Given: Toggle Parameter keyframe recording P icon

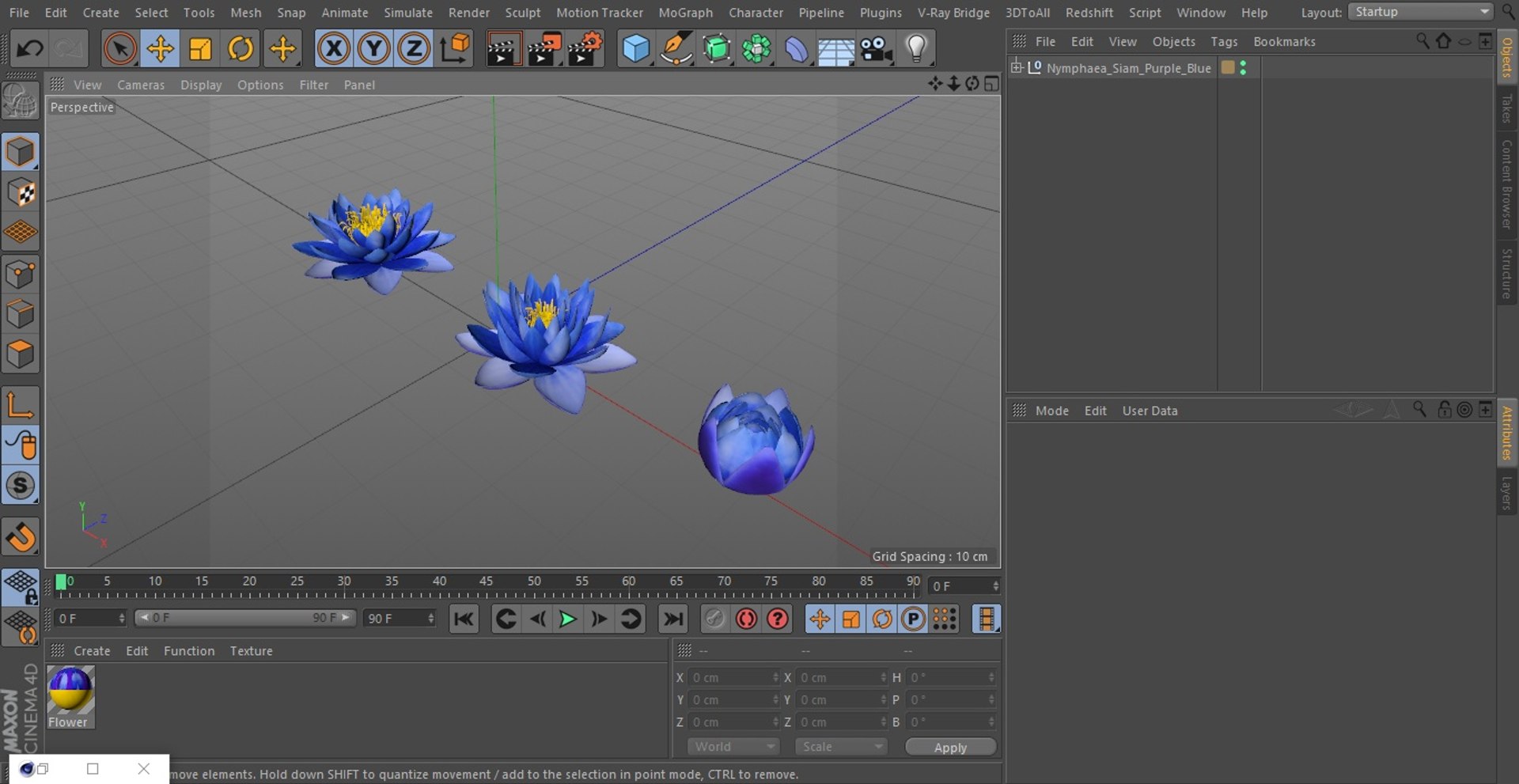Looking at the screenshot, I should (x=913, y=619).
